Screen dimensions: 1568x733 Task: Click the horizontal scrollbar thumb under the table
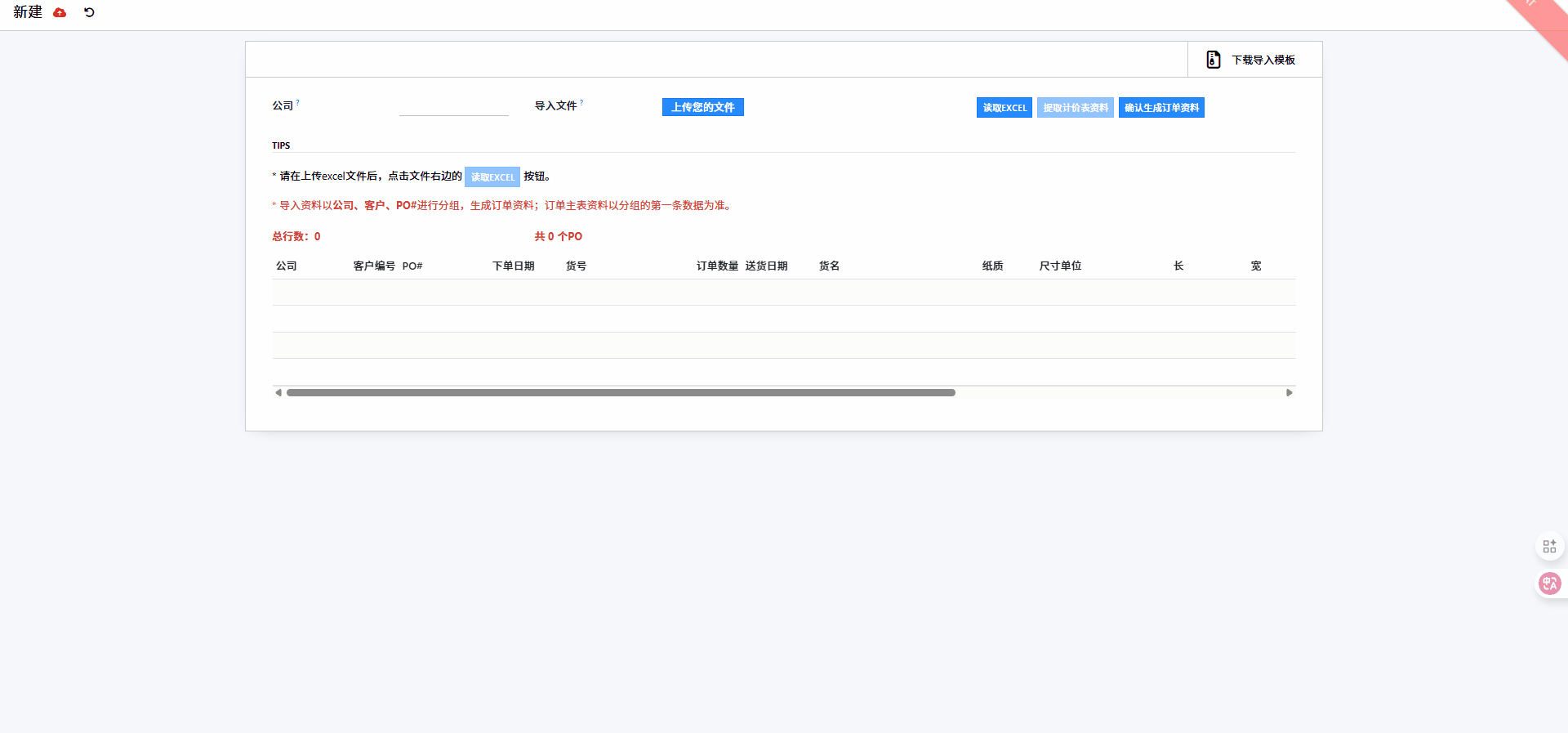(x=621, y=393)
